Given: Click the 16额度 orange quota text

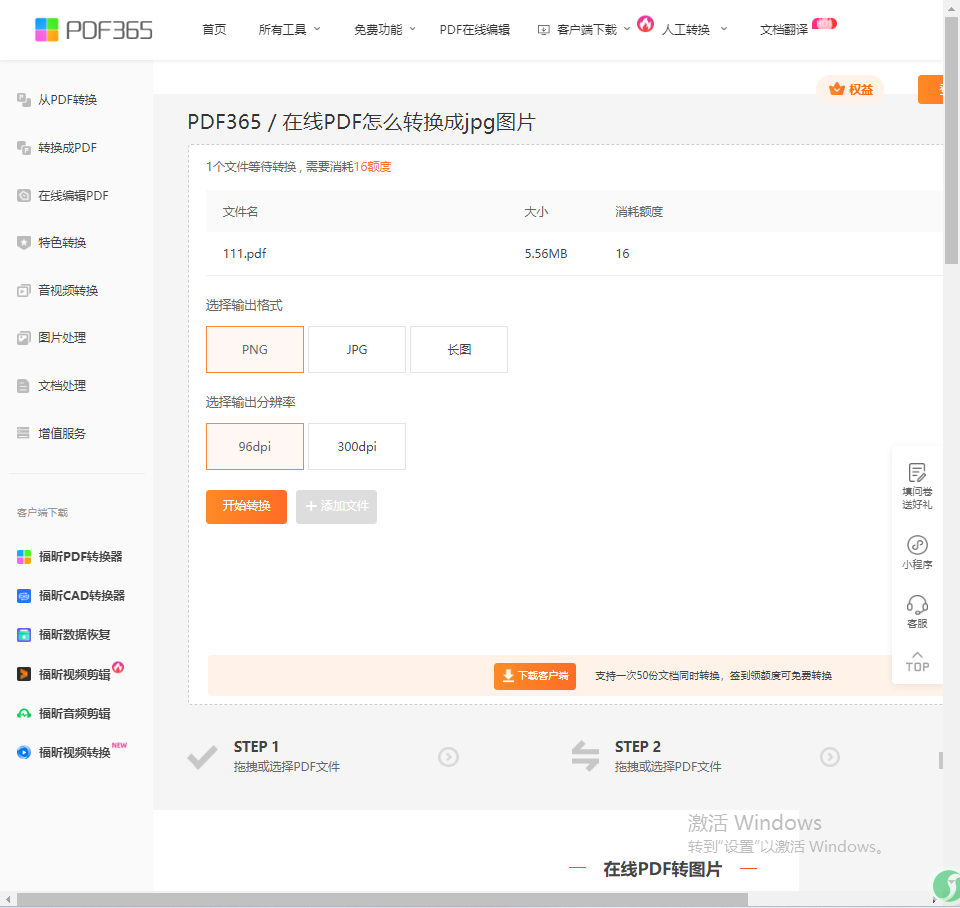Looking at the screenshot, I should [x=372, y=167].
